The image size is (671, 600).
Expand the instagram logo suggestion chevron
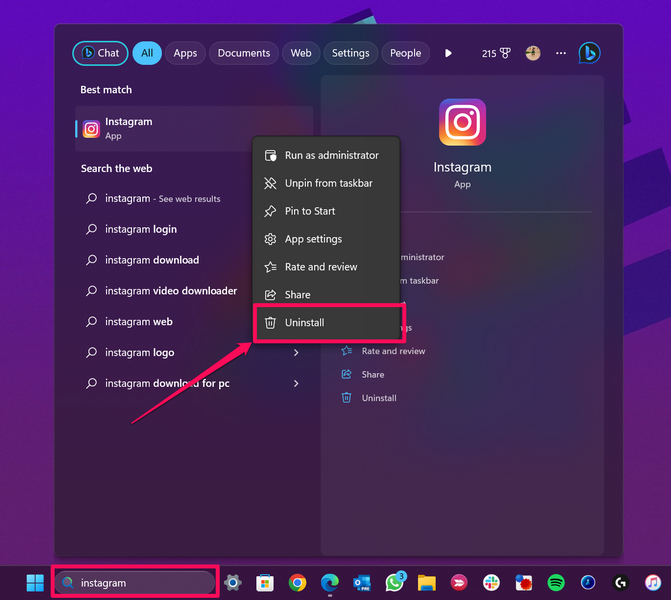[x=296, y=353]
